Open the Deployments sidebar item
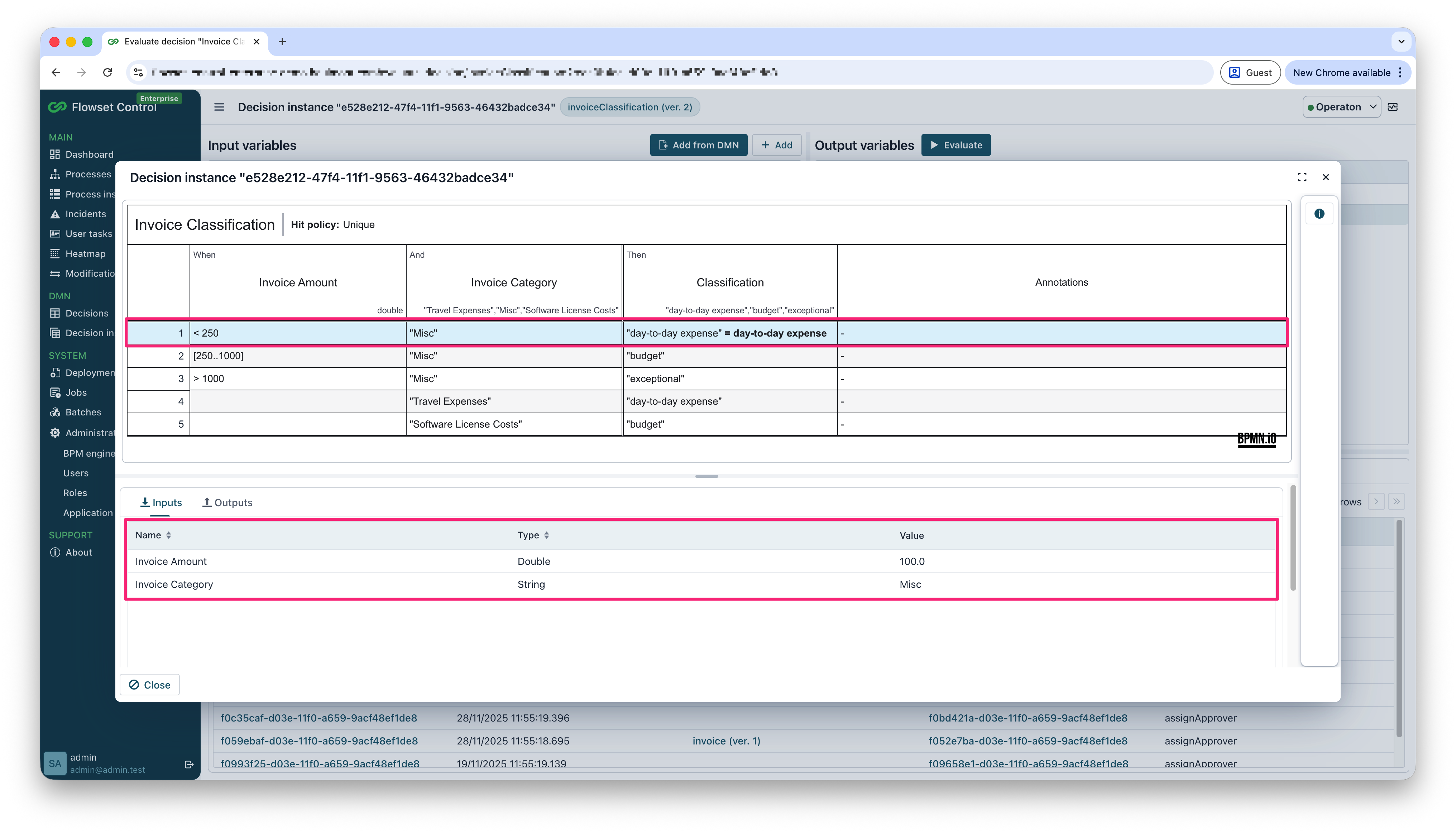 82,372
